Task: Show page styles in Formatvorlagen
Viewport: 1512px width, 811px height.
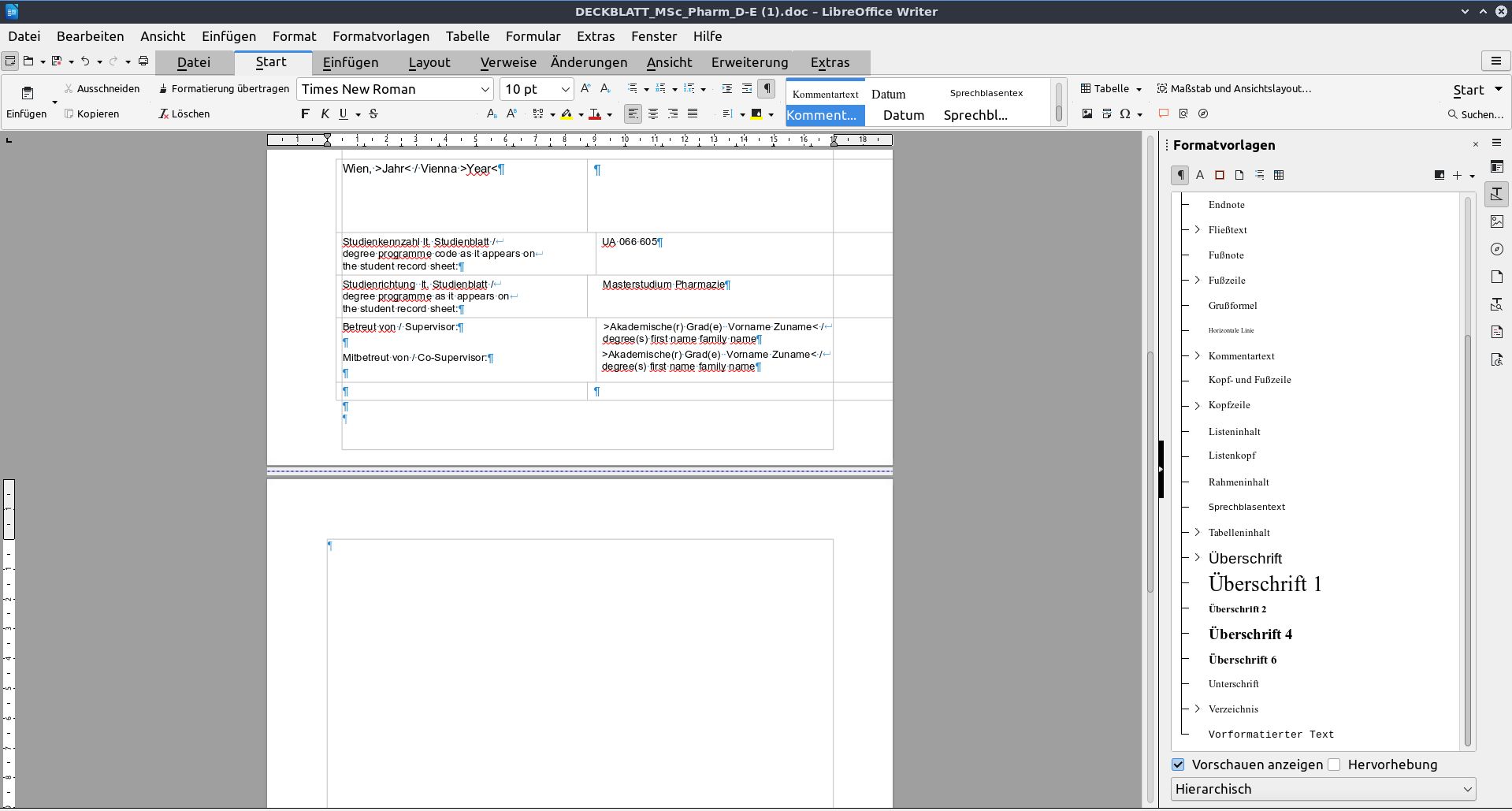Action: [x=1239, y=175]
